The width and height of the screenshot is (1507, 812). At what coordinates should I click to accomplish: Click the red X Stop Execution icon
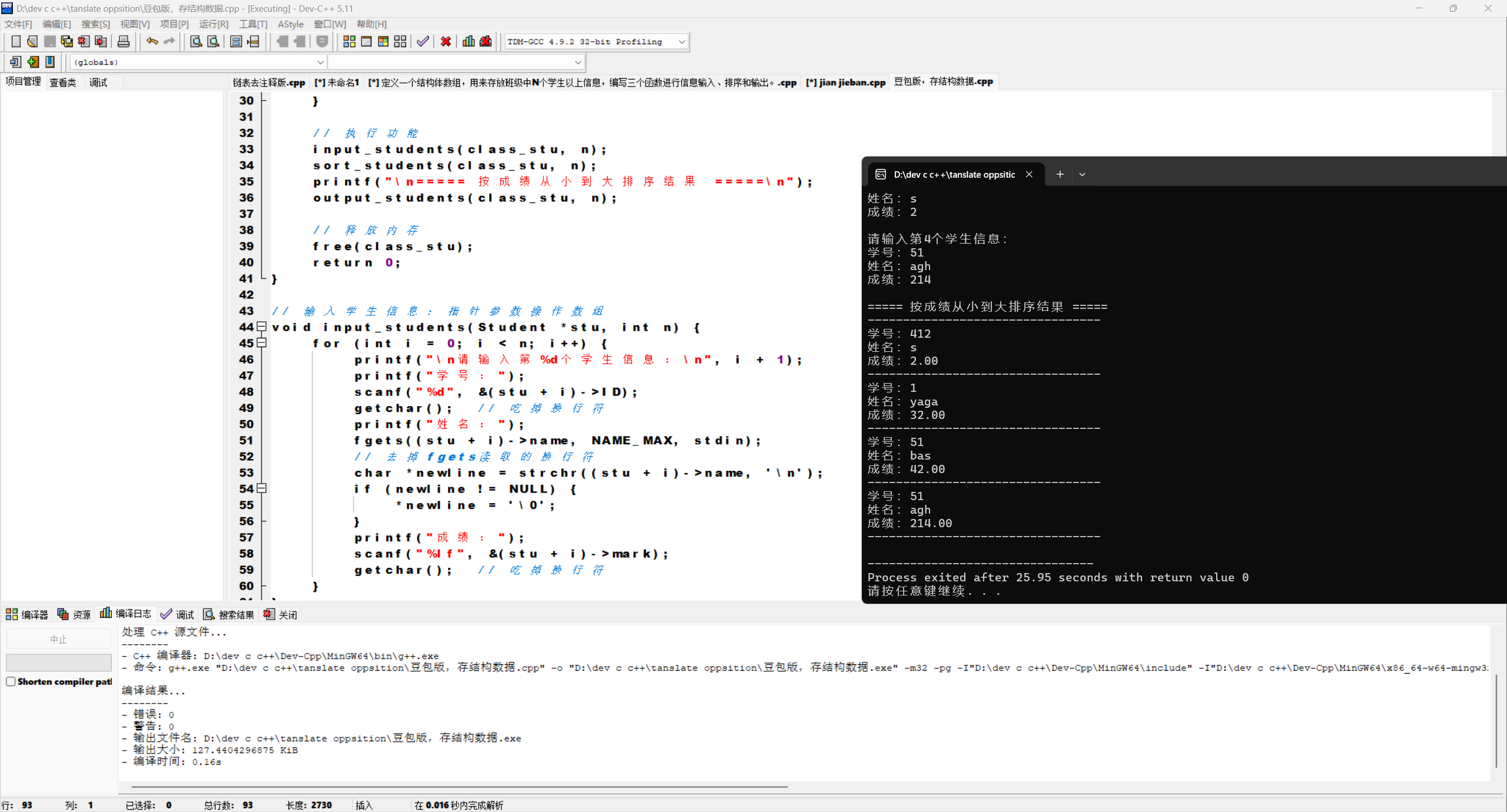[446, 41]
